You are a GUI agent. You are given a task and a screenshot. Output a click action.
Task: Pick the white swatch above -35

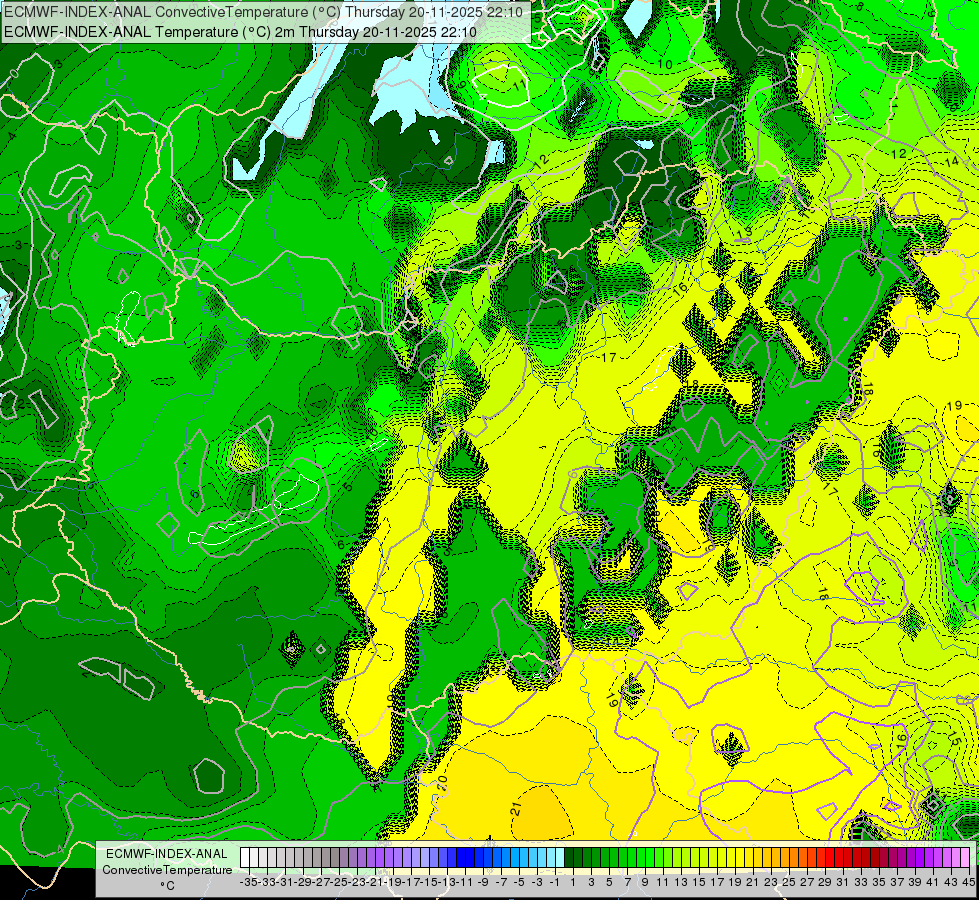tap(245, 857)
